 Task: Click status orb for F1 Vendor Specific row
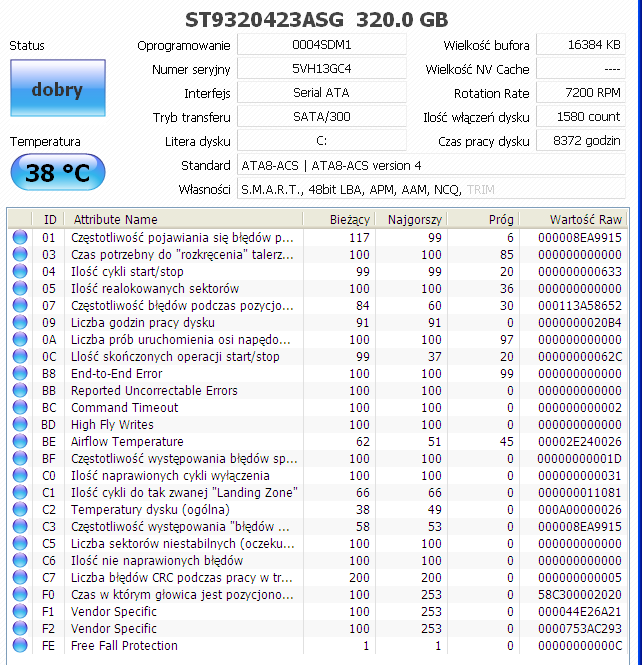pos(20,611)
